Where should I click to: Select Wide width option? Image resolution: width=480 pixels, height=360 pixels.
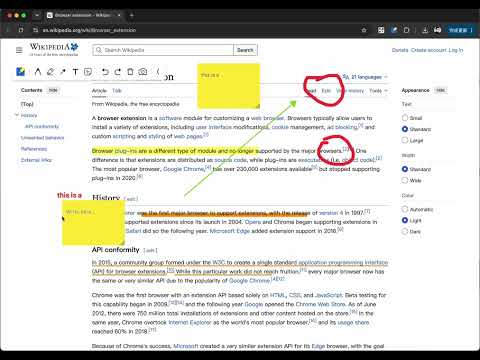coord(405,180)
